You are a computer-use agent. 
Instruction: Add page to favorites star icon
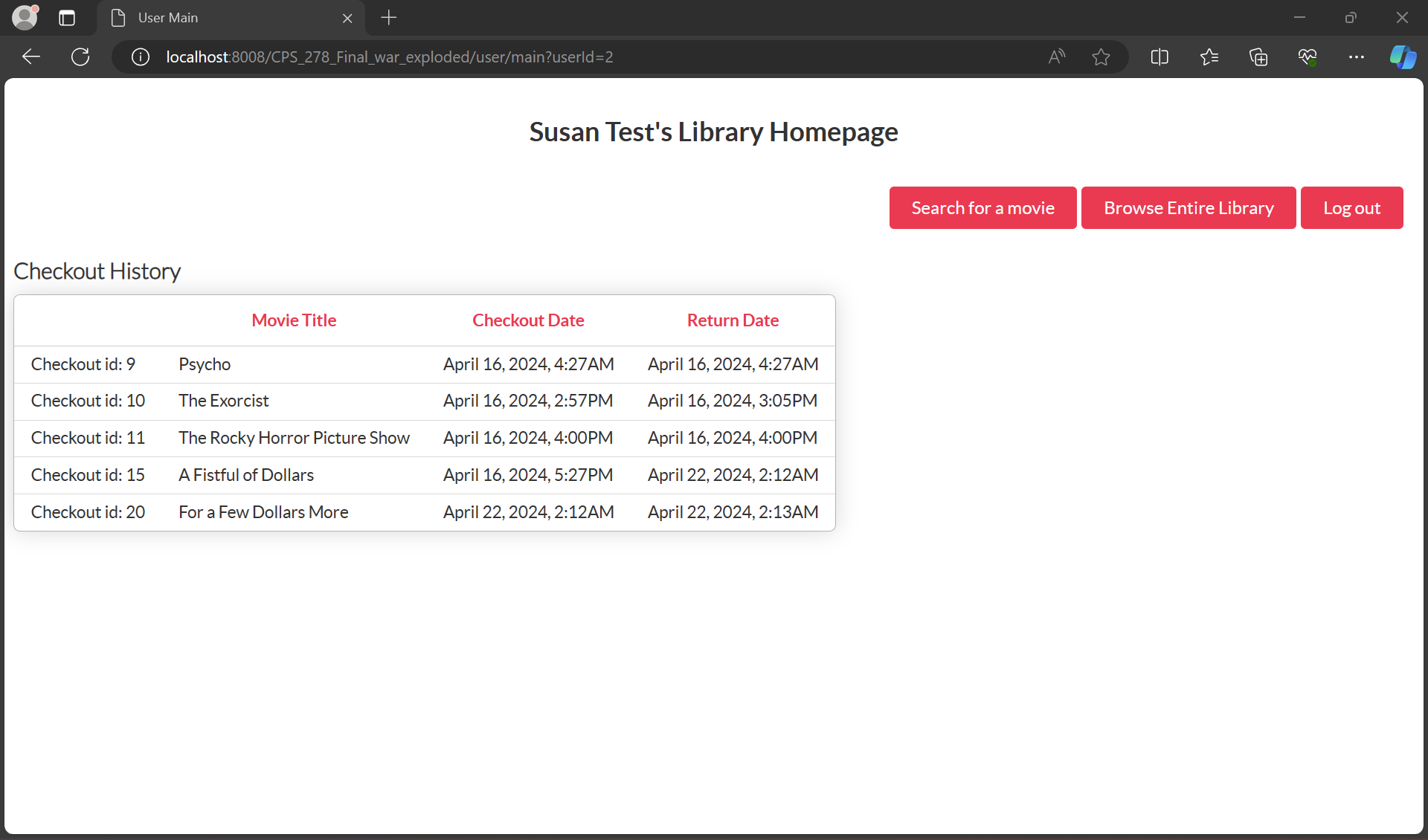[x=1101, y=57]
